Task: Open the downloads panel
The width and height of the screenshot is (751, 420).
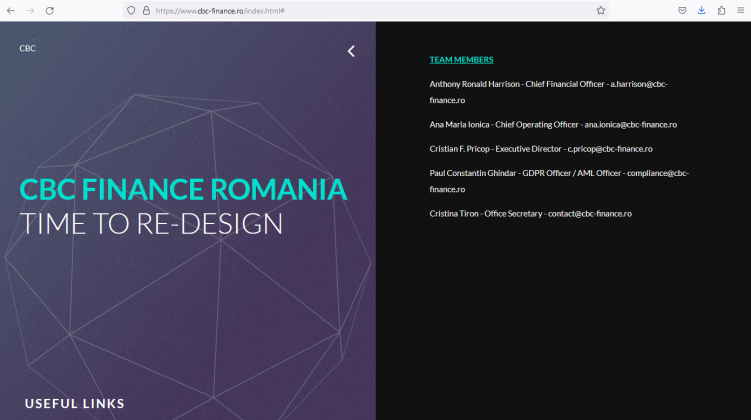Action: tap(701, 10)
